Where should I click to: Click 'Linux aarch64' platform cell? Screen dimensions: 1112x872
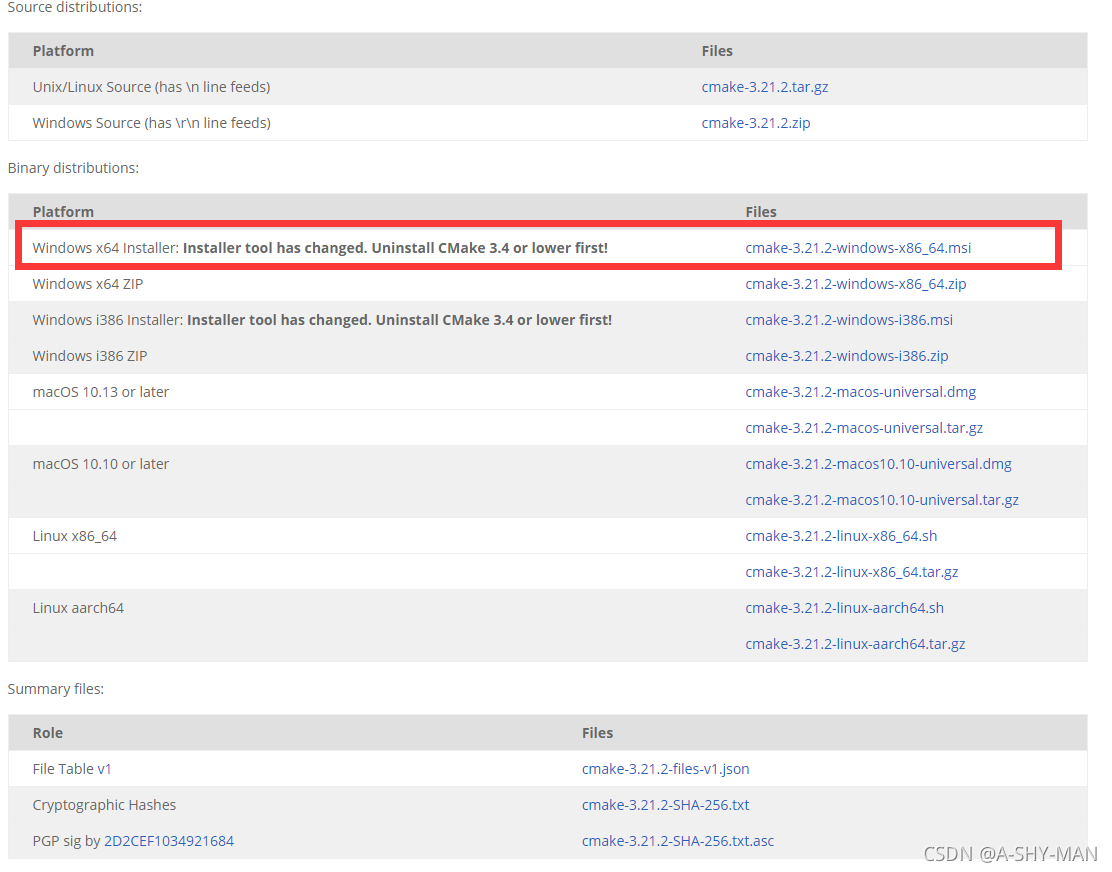pos(78,608)
